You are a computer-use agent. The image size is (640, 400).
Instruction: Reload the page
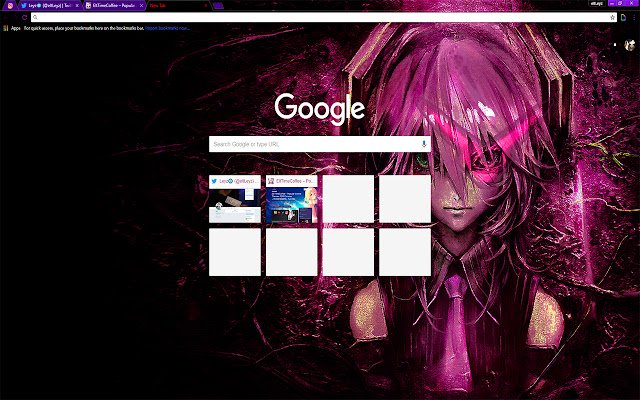coord(24,17)
